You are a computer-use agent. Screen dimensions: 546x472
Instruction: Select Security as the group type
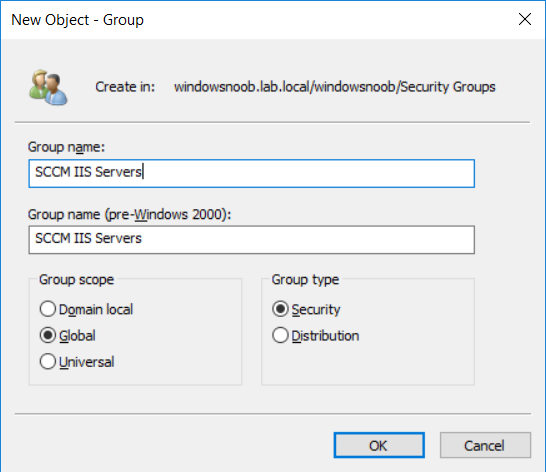tap(280, 309)
